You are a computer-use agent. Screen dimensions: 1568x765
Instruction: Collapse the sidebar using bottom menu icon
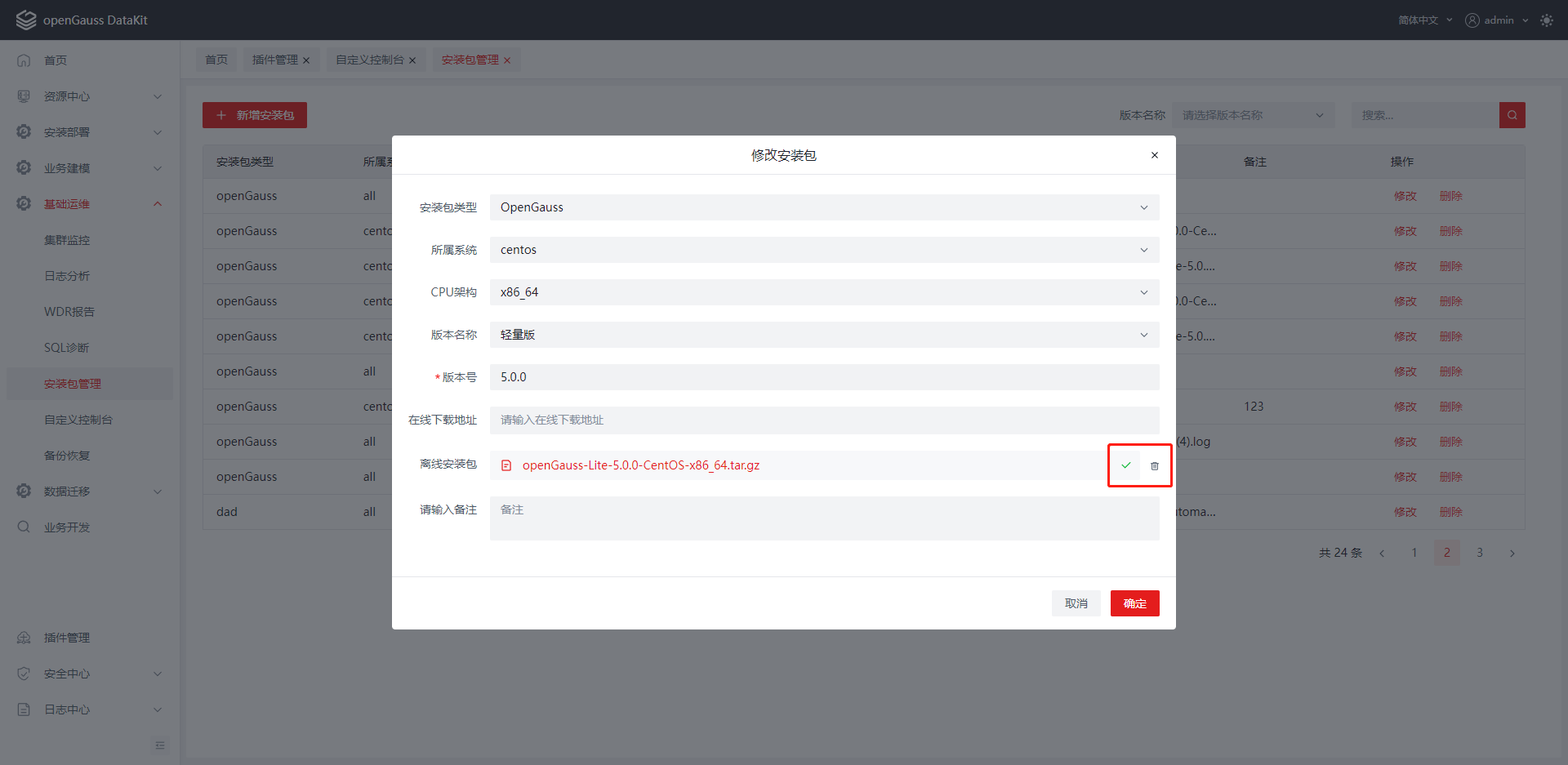[160, 745]
